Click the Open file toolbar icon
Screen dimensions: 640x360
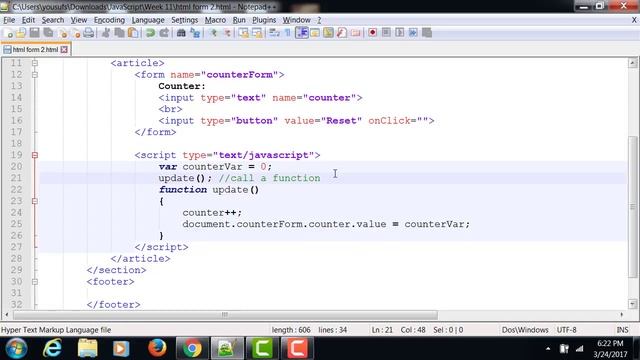[21, 33]
